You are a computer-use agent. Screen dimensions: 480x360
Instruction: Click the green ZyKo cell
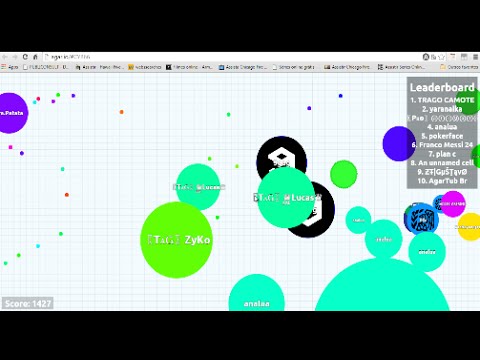[177, 240]
